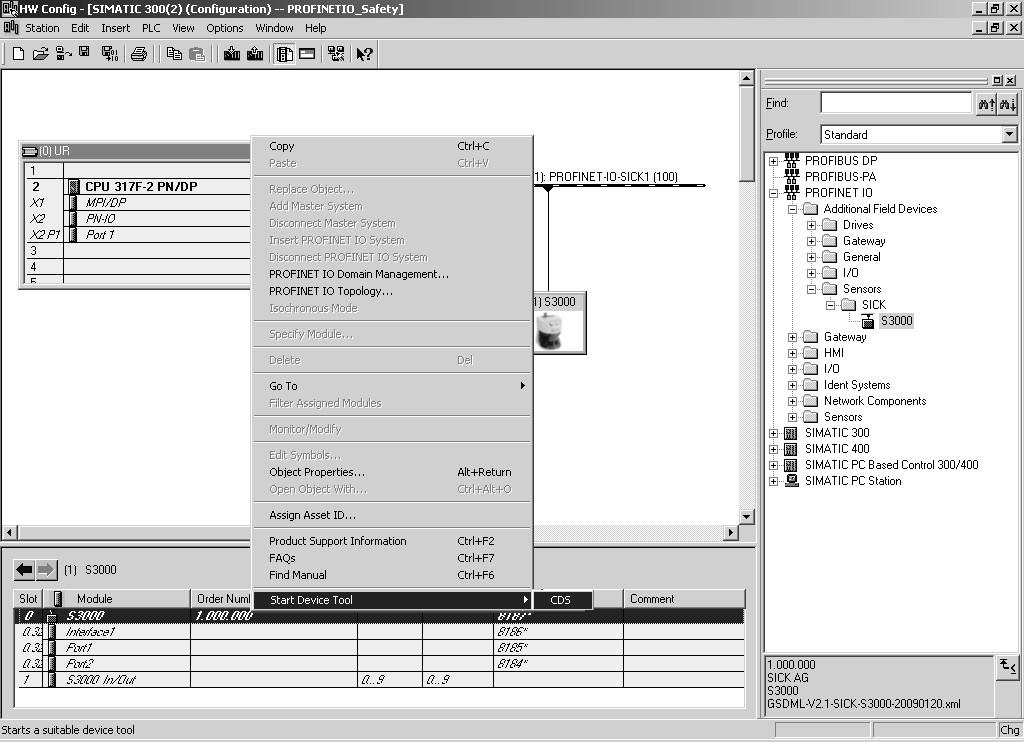Expand the HMI folder node
Screen dimensions: 1024x742
[792, 353]
